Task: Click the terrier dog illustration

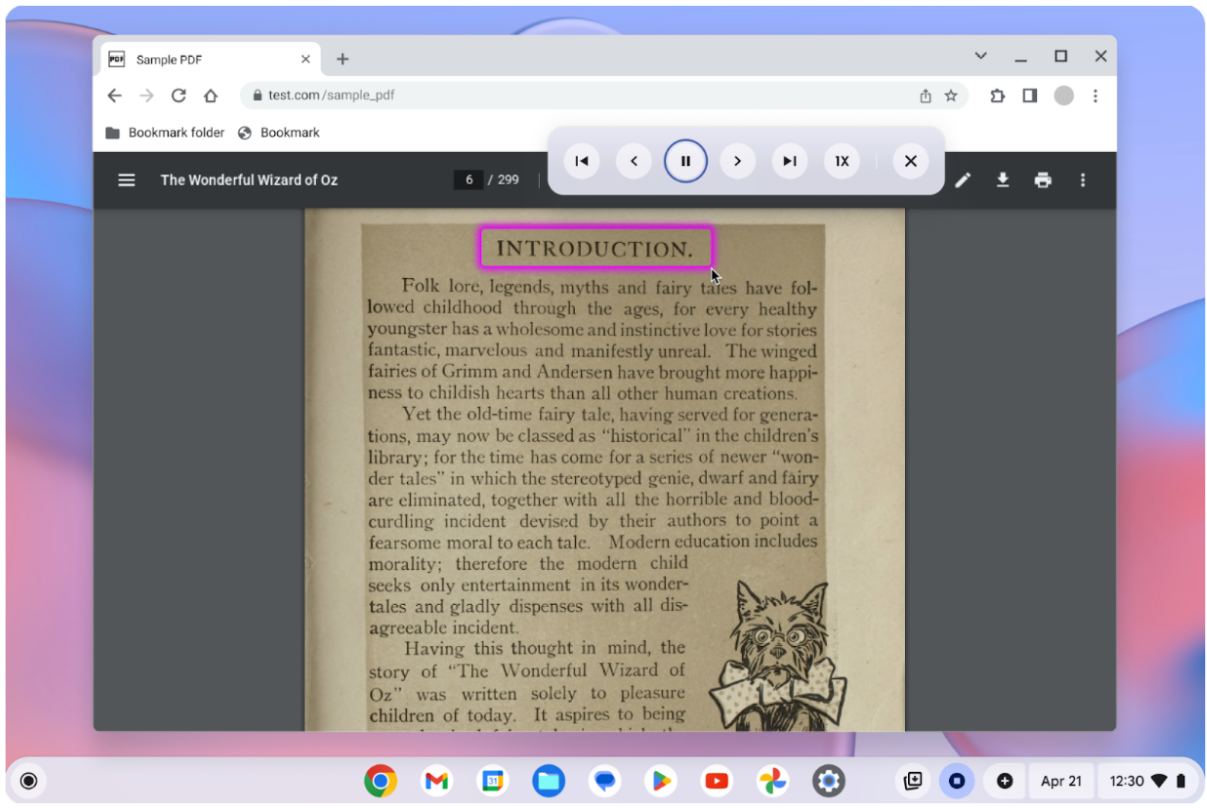Action: pyautogui.click(x=777, y=655)
